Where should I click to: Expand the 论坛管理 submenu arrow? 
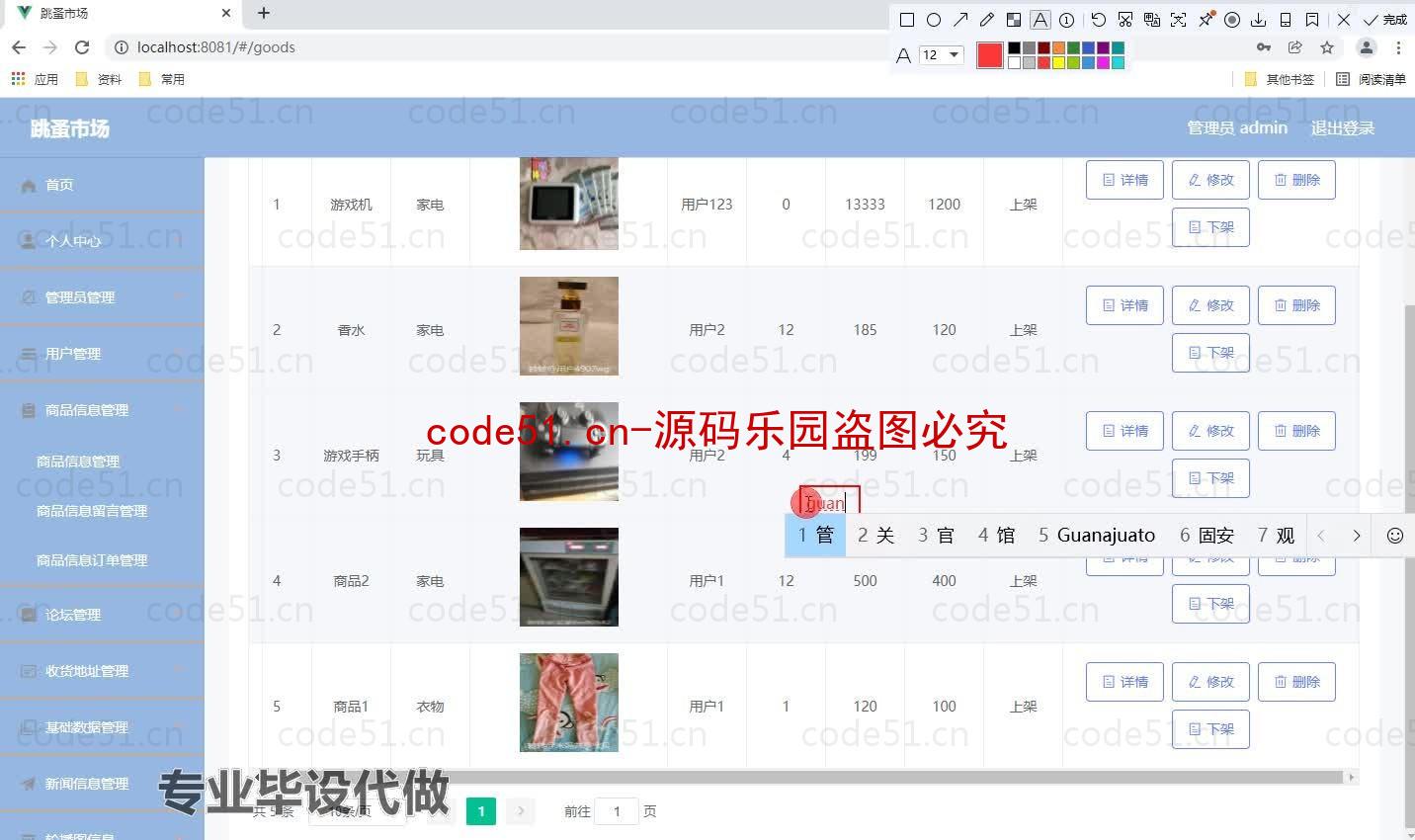[x=179, y=615]
